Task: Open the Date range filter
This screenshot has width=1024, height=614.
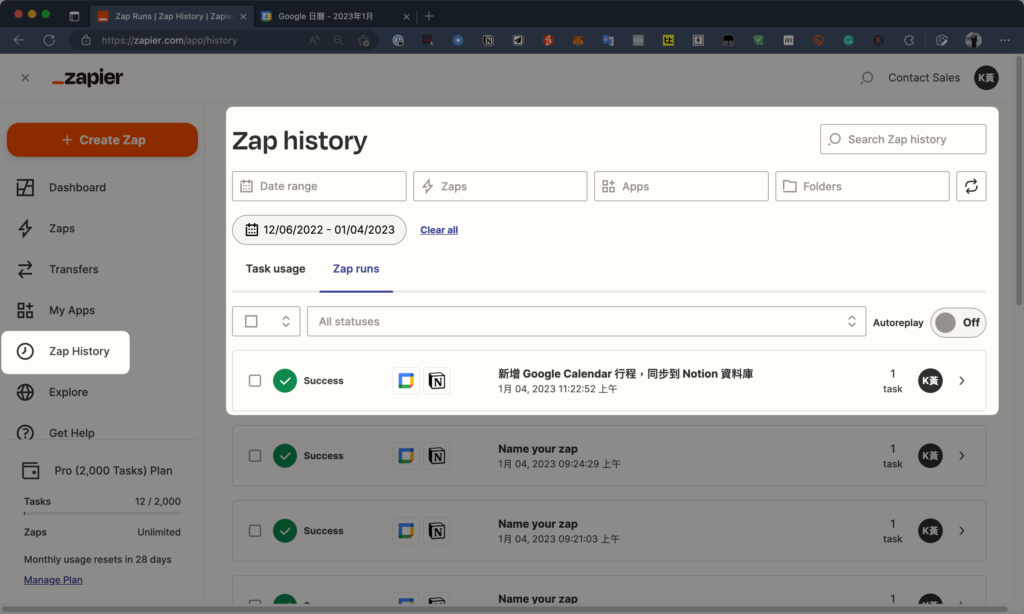Action: coord(319,186)
